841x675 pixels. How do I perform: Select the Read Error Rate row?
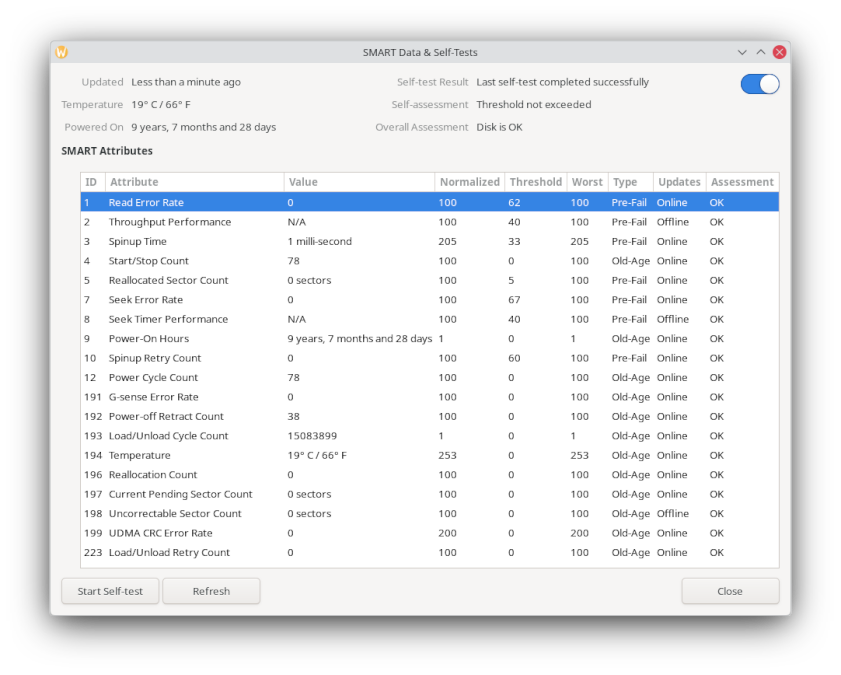(146, 203)
